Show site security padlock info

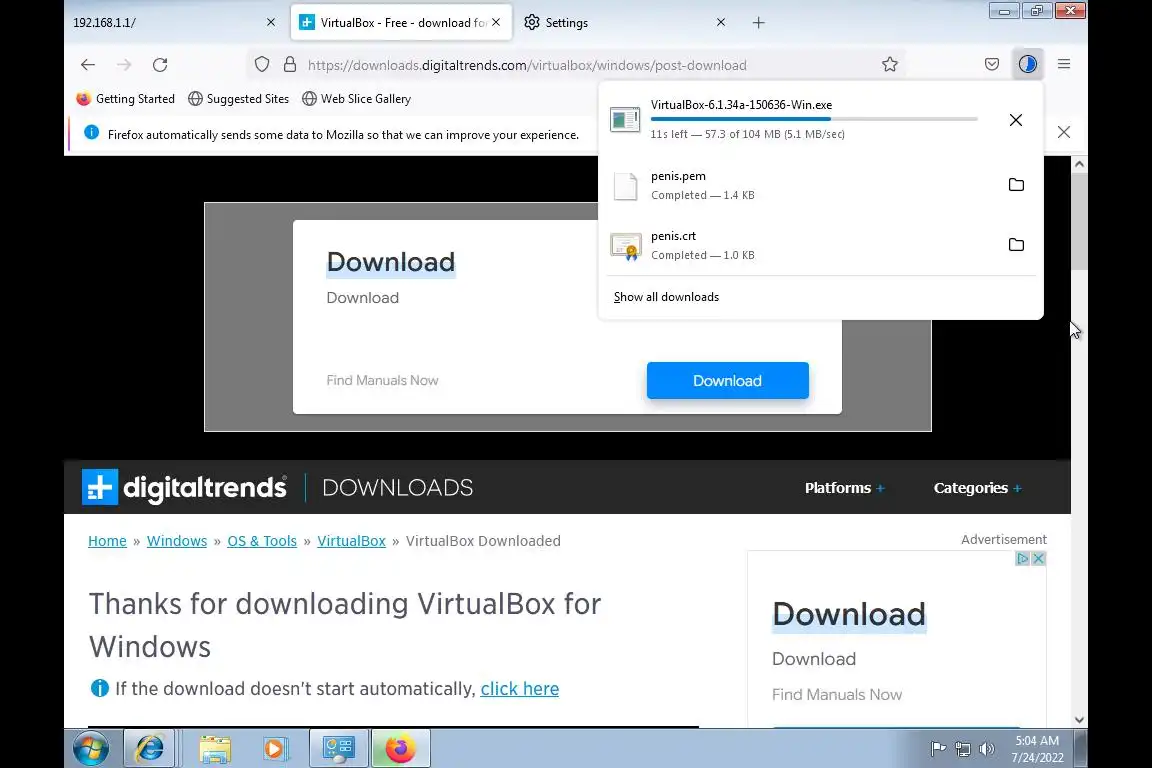(x=290, y=65)
